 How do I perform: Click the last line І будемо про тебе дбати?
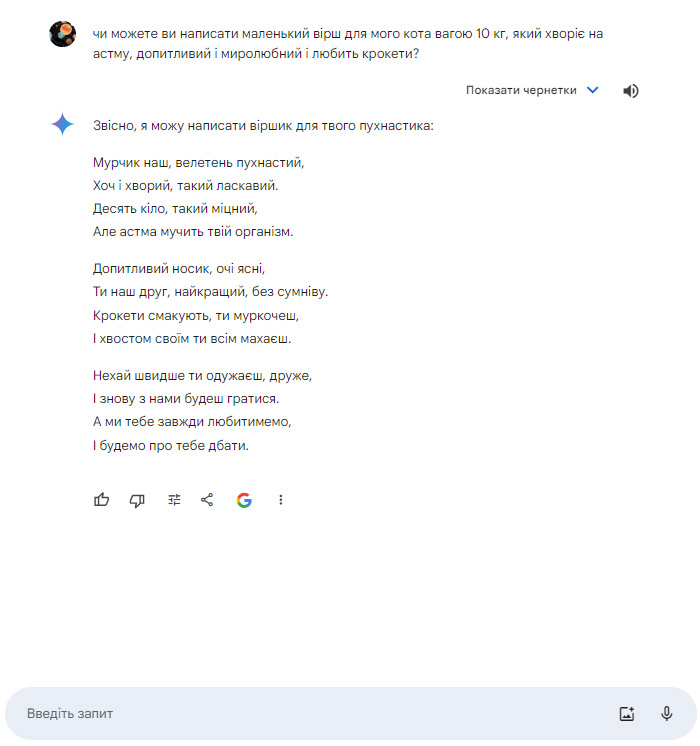171,446
